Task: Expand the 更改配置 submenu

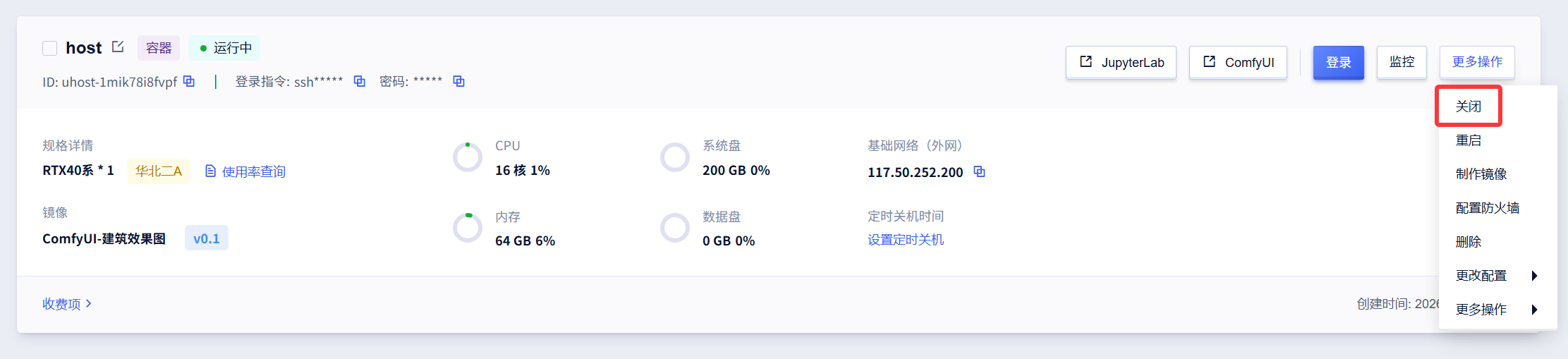Action: point(1495,276)
